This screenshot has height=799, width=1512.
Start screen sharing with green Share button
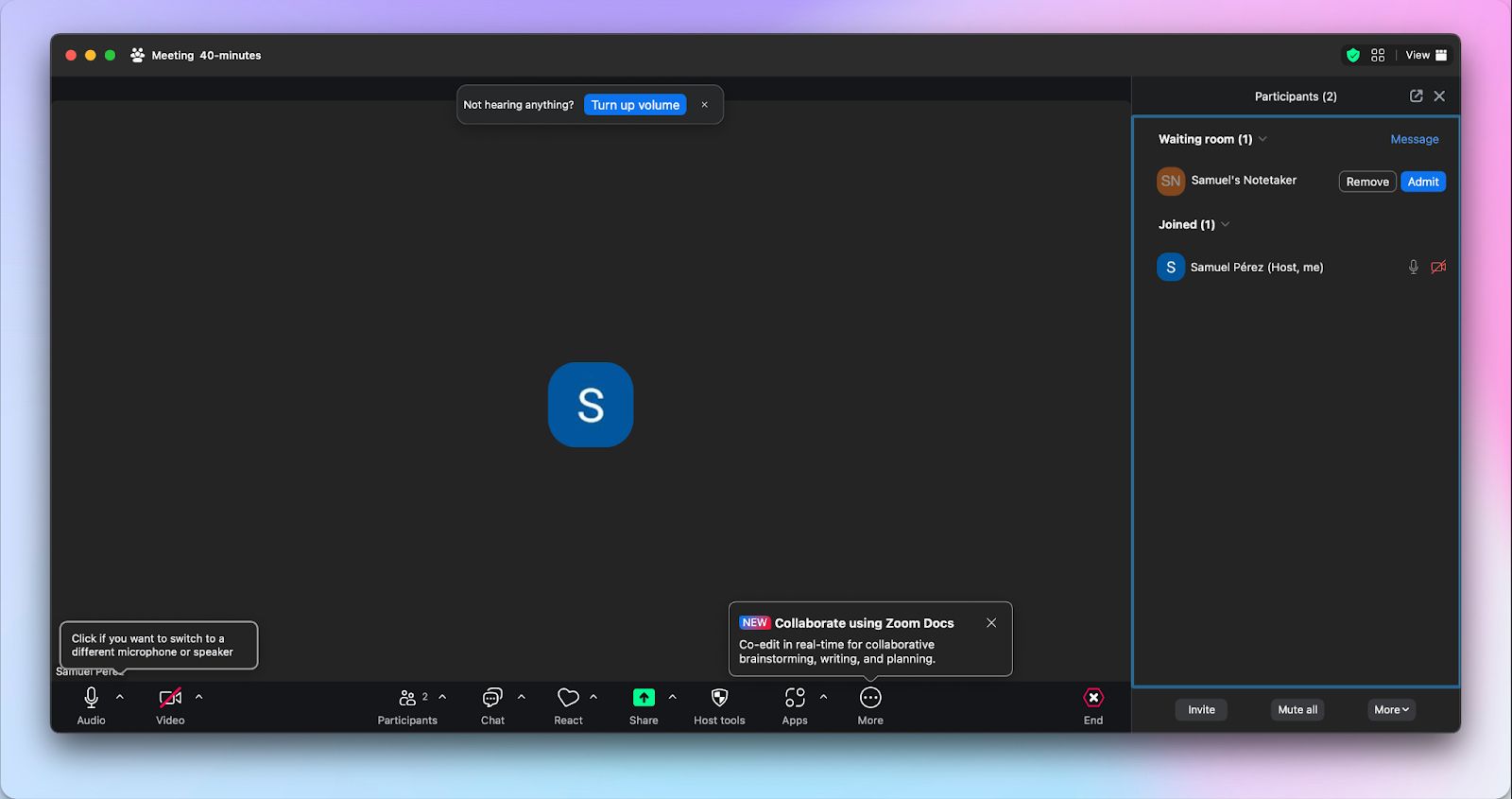(644, 706)
